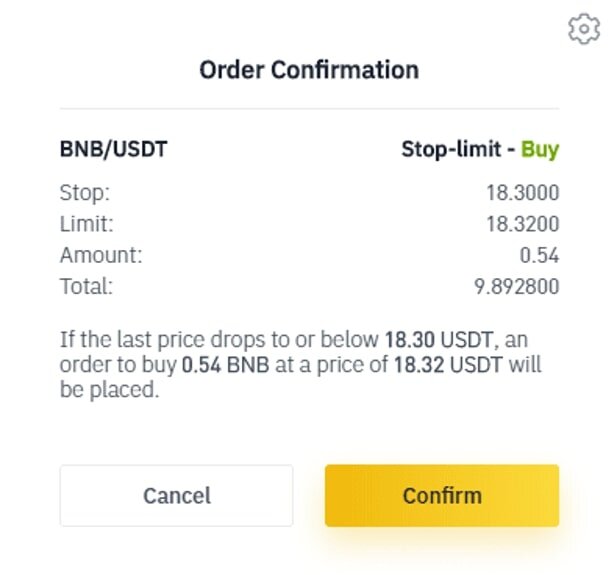The image size is (616, 575).
Task: Confirm the stop-limit buy order
Action: (x=442, y=495)
